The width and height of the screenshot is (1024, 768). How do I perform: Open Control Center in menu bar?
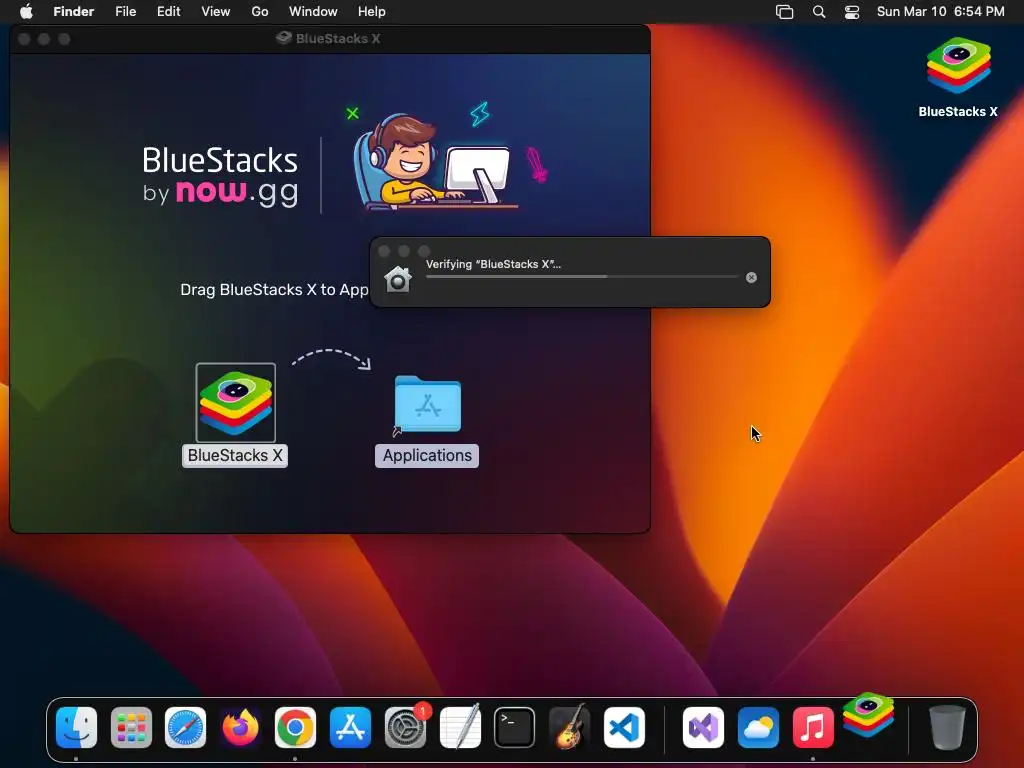click(852, 12)
